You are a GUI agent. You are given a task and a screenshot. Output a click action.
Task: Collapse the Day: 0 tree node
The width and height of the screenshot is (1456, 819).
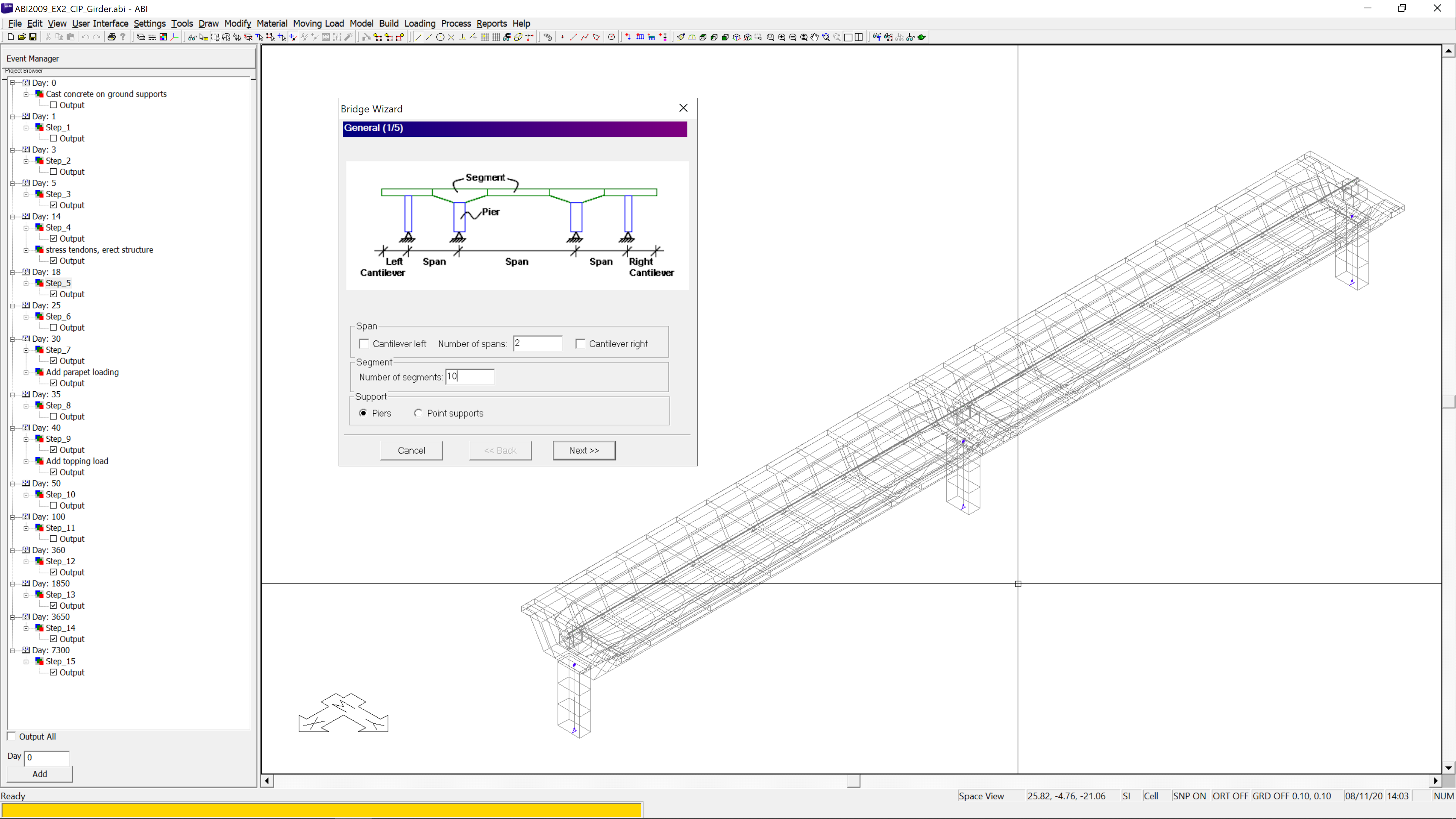click(x=12, y=83)
